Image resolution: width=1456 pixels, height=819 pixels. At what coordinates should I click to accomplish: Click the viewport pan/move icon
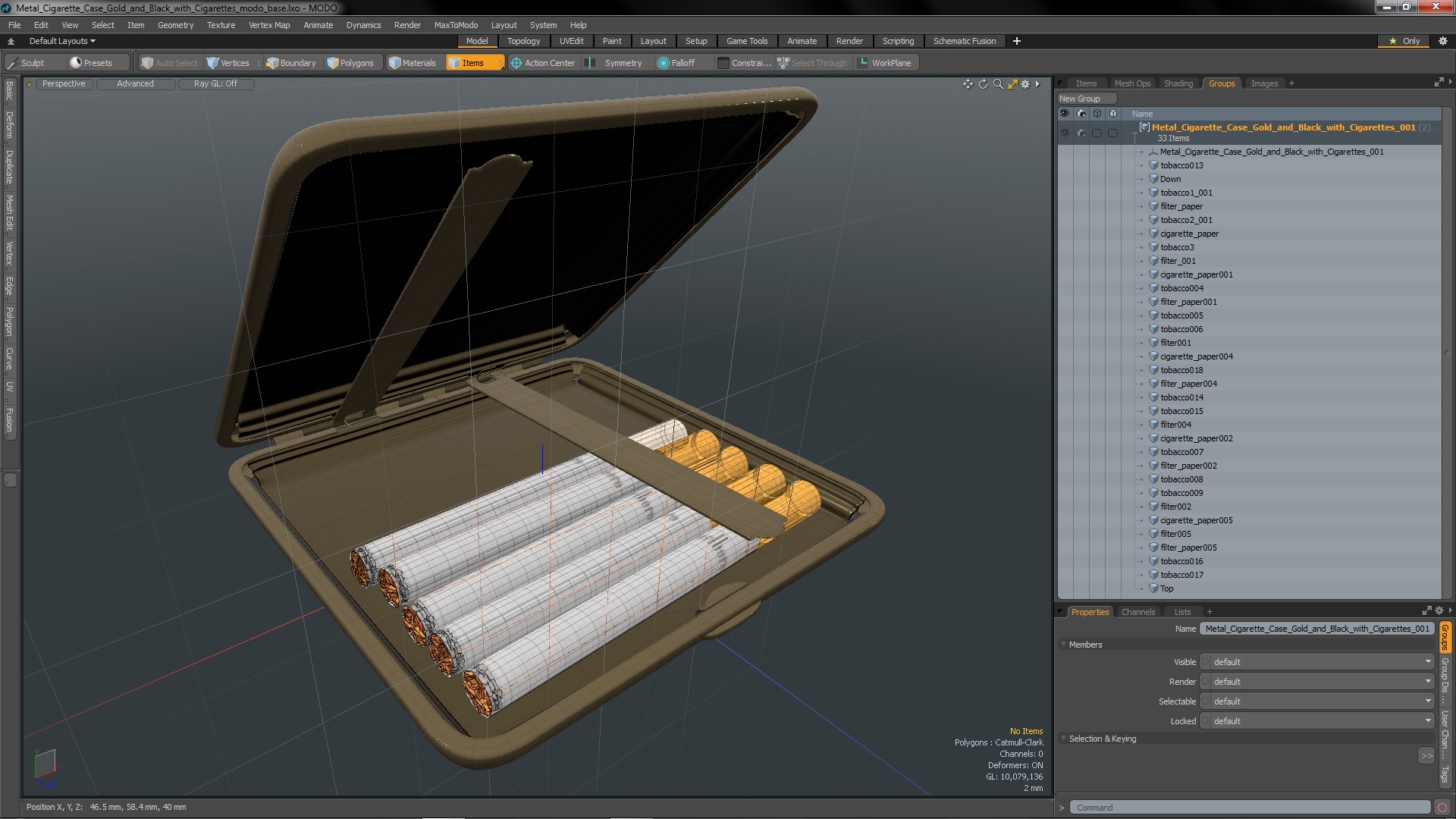[968, 84]
